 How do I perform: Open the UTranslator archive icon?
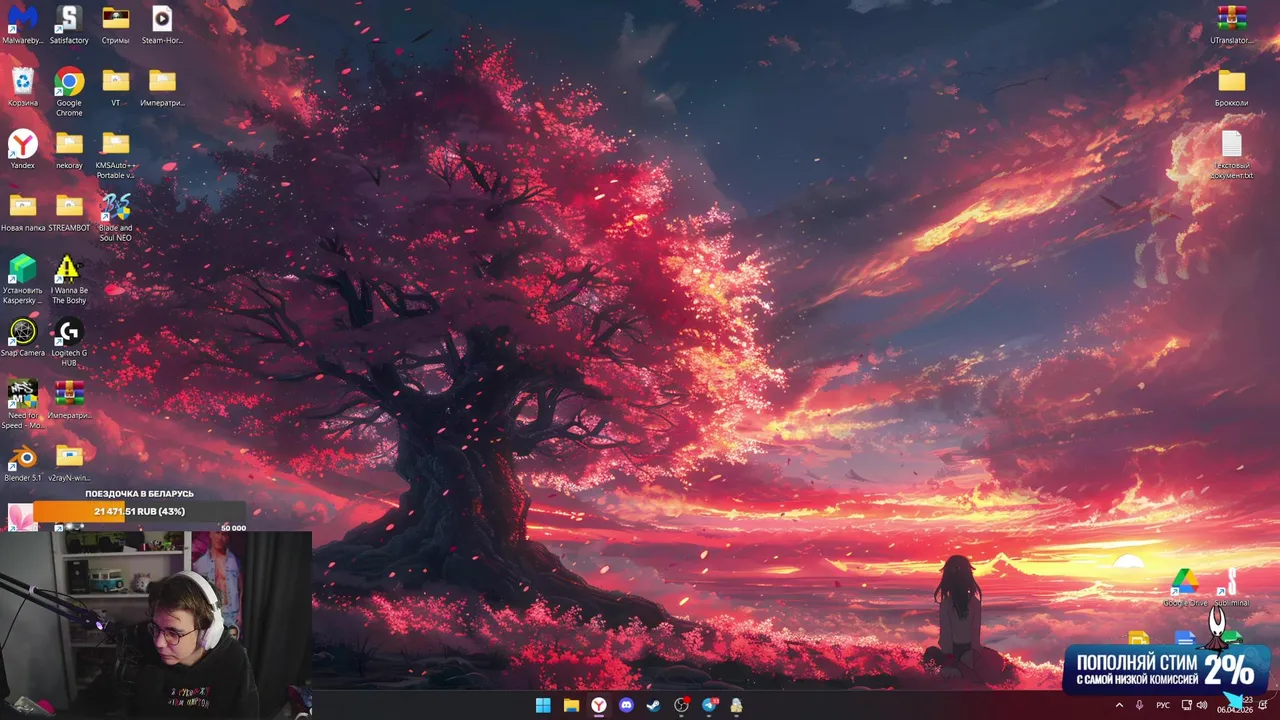pyautogui.click(x=1231, y=25)
